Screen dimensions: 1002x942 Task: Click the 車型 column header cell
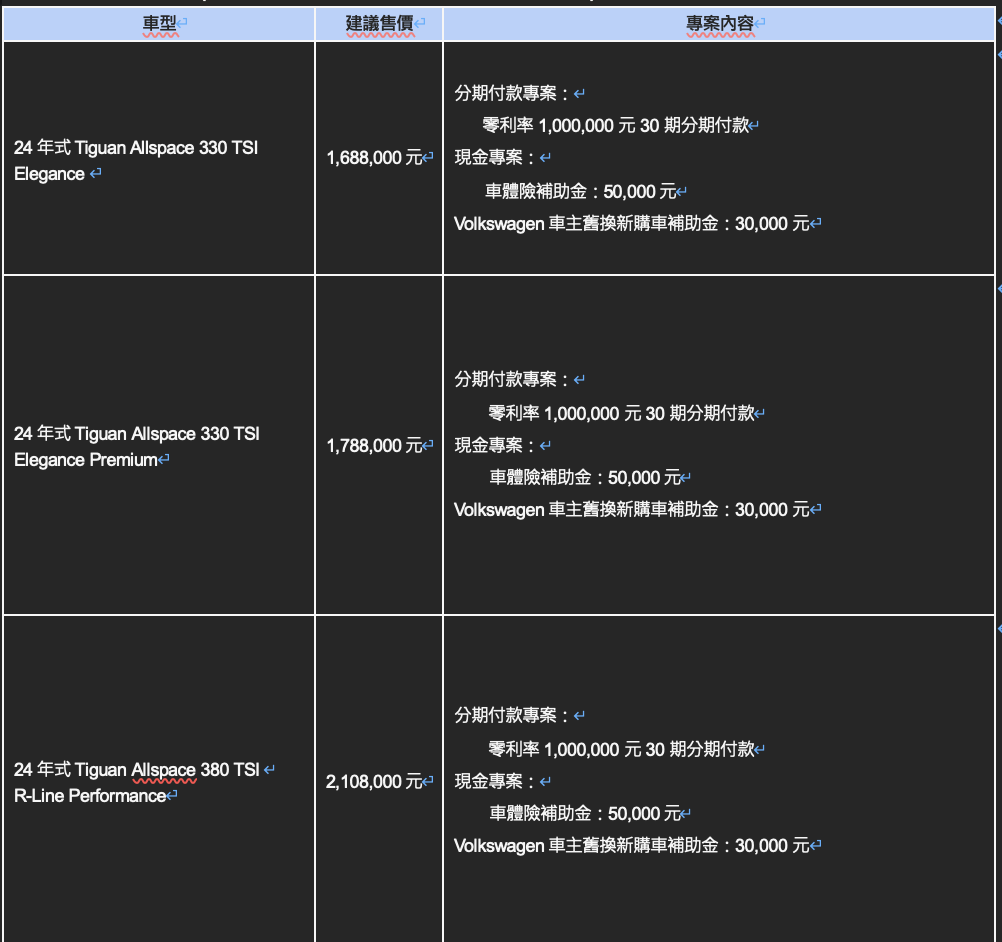tap(159, 23)
